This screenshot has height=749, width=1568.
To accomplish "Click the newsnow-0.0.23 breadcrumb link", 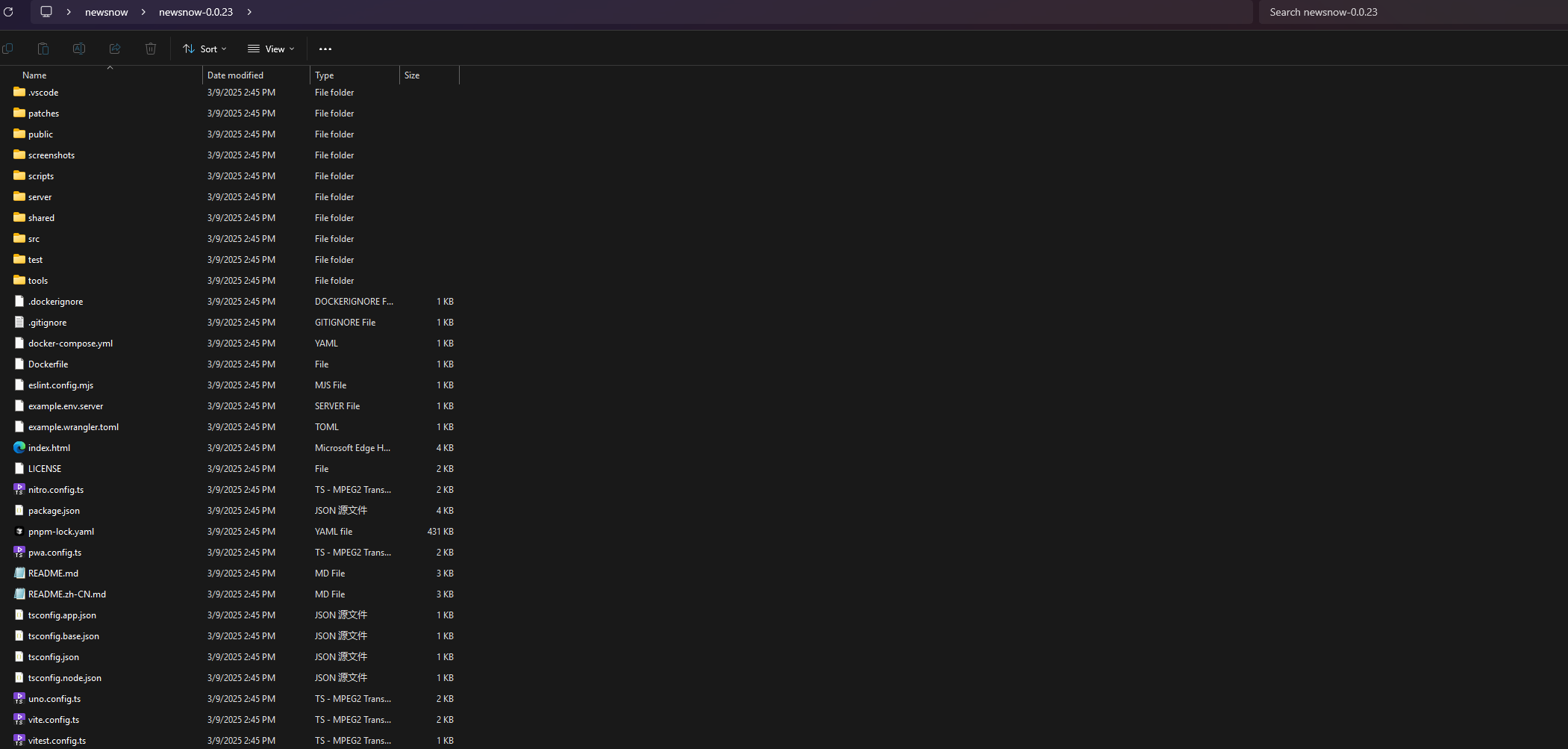I will tap(195, 11).
